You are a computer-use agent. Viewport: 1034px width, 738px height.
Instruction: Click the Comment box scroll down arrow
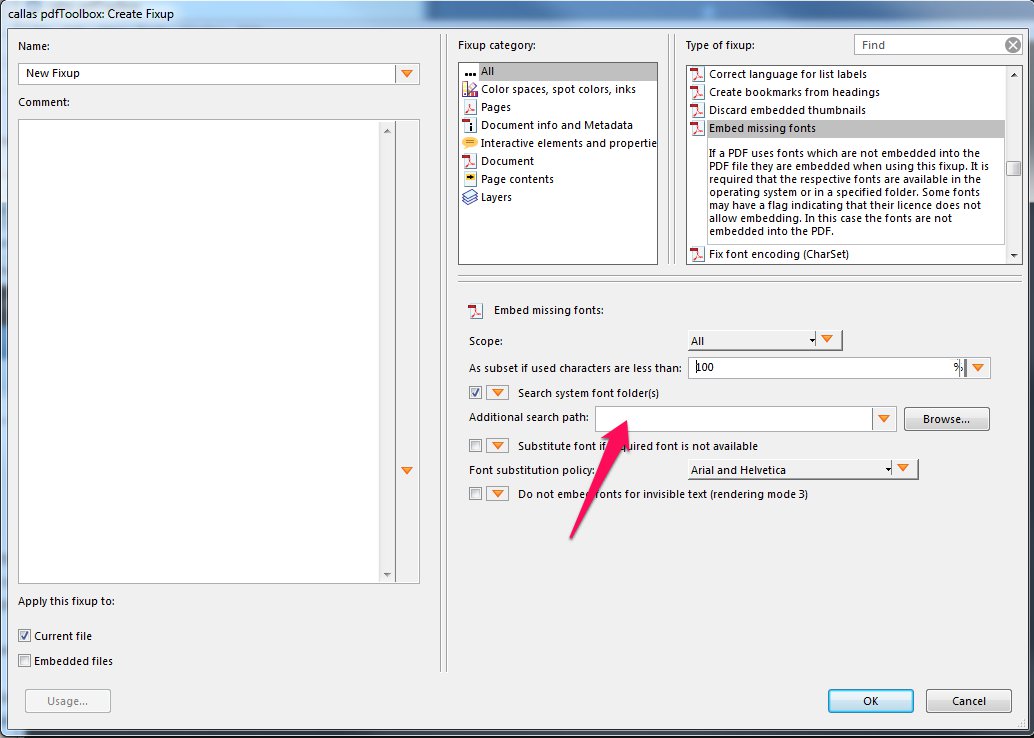click(387, 575)
